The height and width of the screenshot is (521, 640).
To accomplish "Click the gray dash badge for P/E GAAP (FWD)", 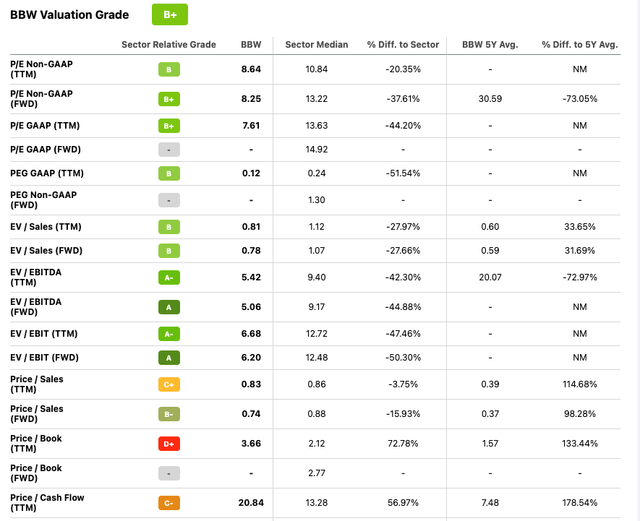I will [x=169, y=150].
